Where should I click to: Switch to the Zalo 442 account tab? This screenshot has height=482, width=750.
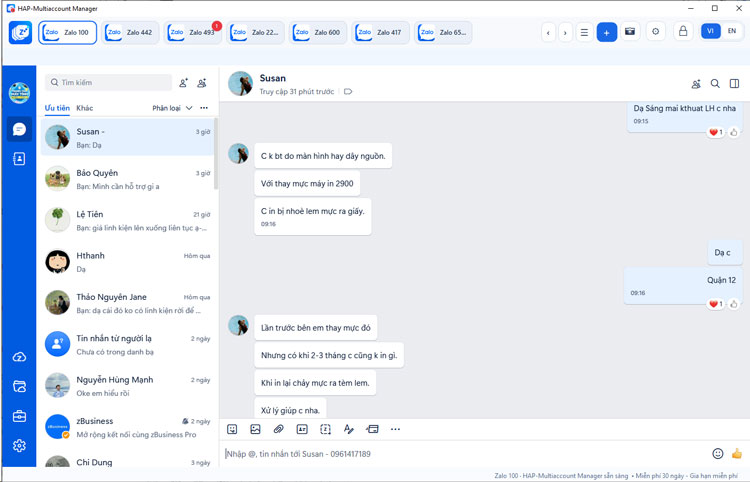(x=130, y=33)
